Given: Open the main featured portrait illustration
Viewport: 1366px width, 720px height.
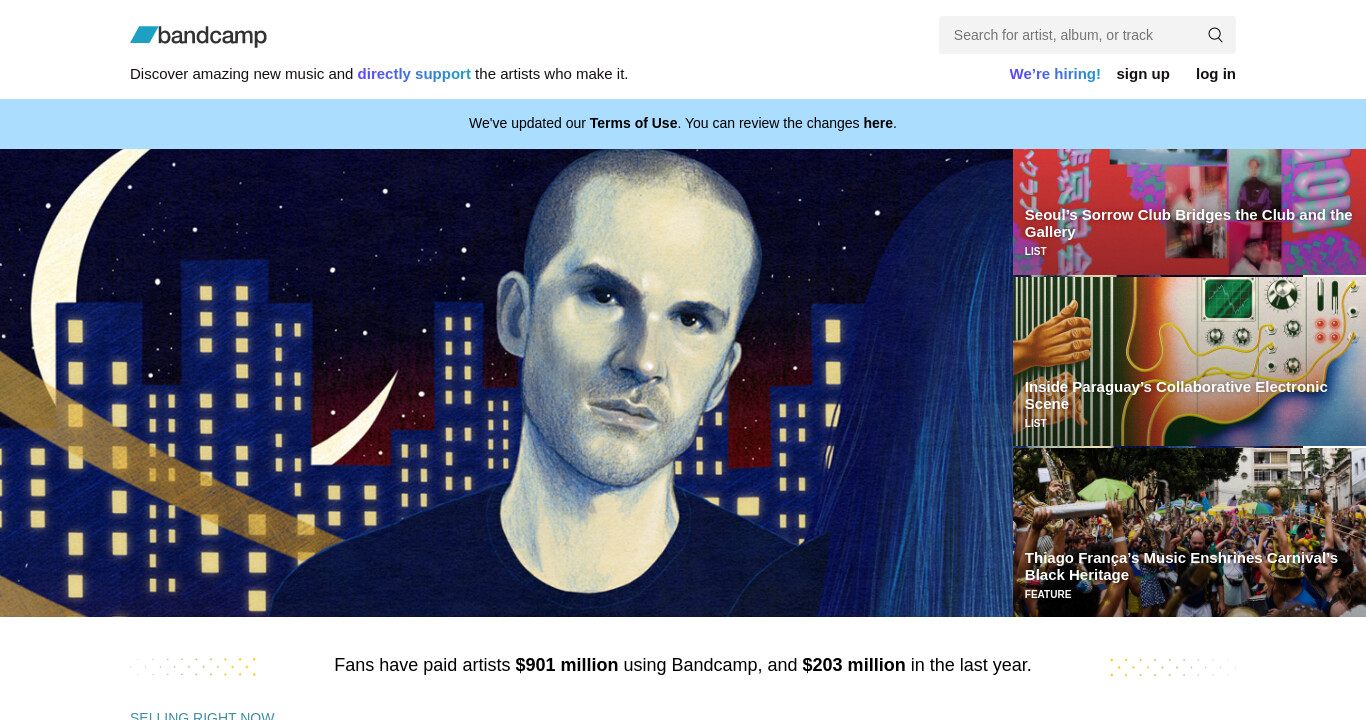Looking at the screenshot, I should pyautogui.click(x=506, y=383).
